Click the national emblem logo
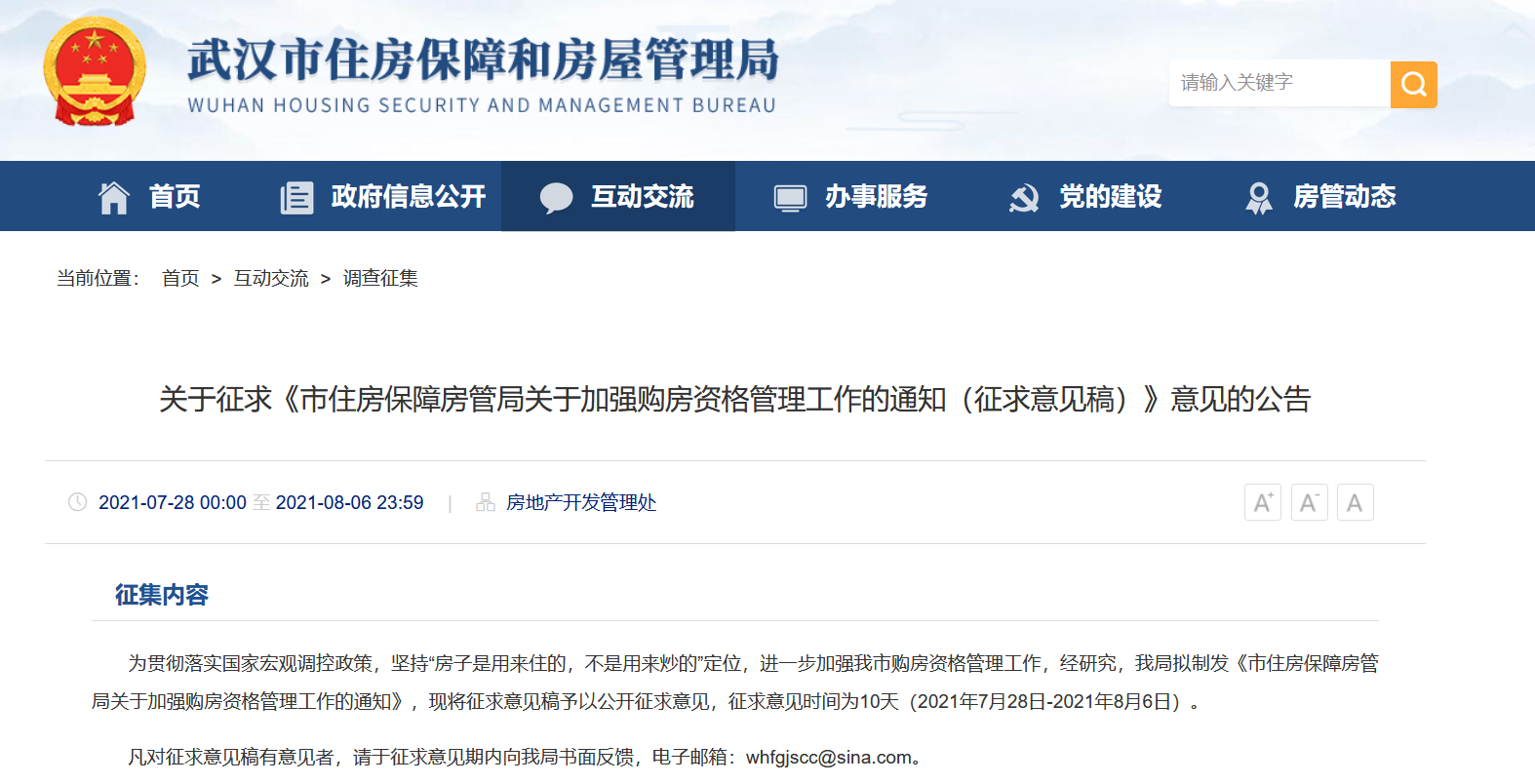The height and width of the screenshot is (784, 1535). [95, 72]
